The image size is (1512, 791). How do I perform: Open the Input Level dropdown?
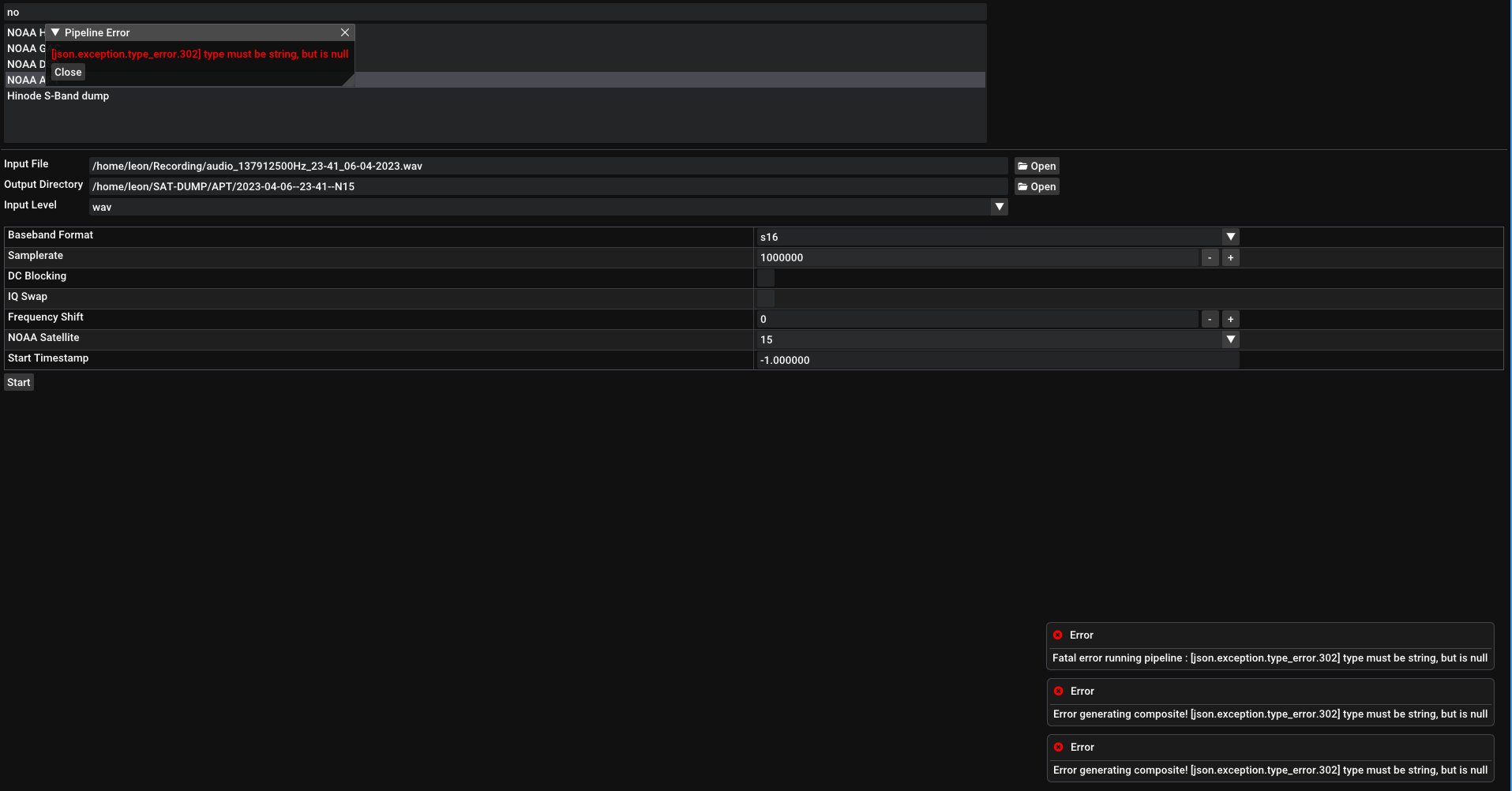click(x=998, y=206)
